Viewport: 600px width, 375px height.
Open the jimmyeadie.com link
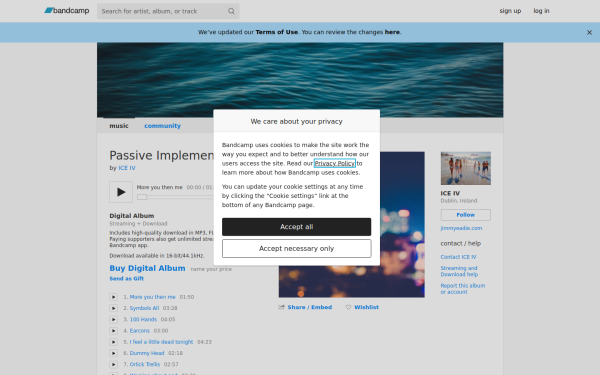pyautogui.click(x=461, y=228)
